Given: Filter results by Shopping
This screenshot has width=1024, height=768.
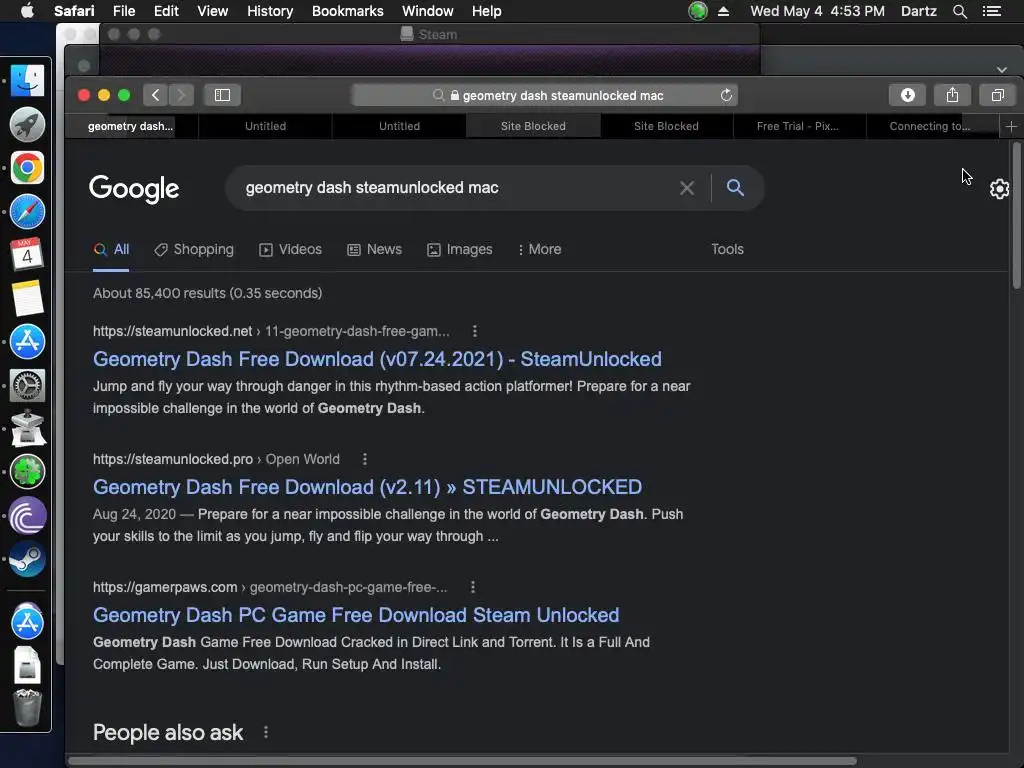Looking at the screenshot, I should (x=194, y=249).
